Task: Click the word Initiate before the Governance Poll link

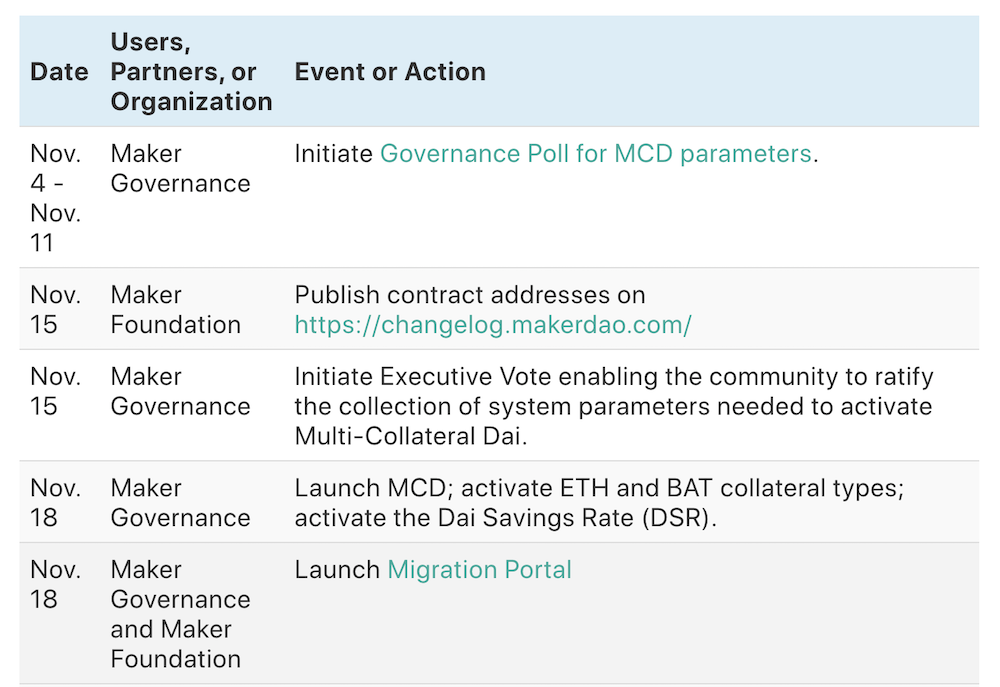Action: (x=333, y=154)
